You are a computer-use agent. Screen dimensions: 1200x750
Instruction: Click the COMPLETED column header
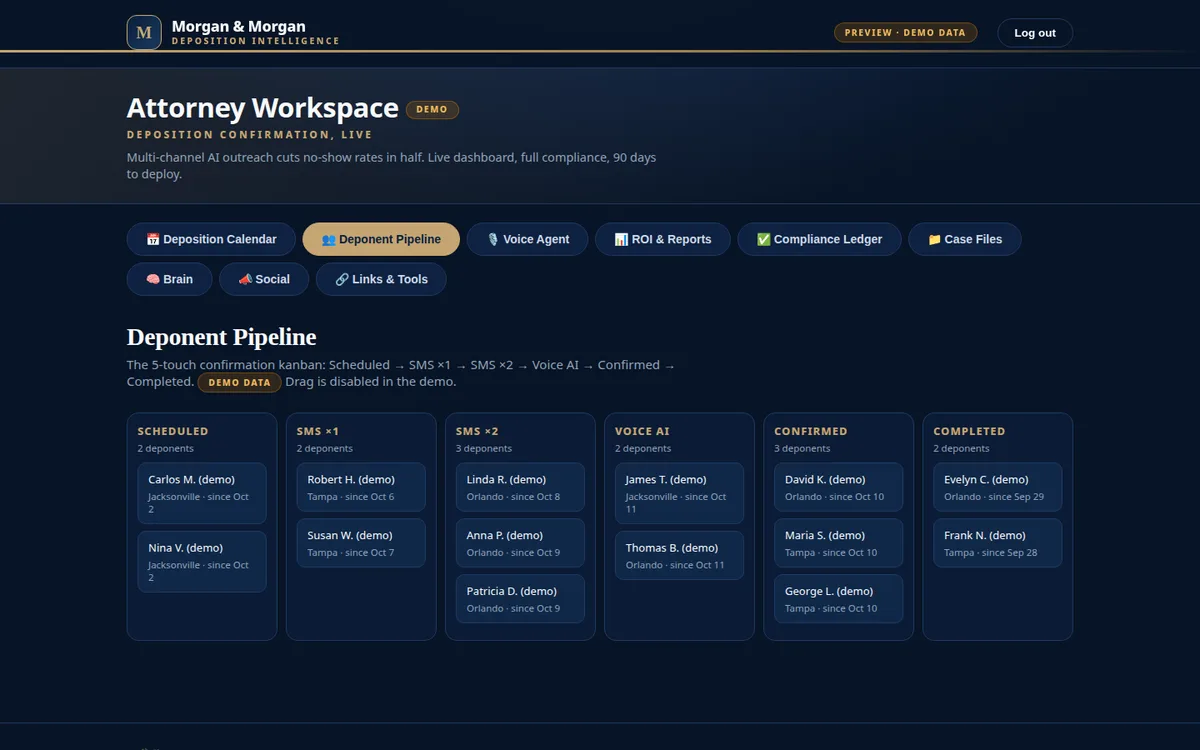969,431
